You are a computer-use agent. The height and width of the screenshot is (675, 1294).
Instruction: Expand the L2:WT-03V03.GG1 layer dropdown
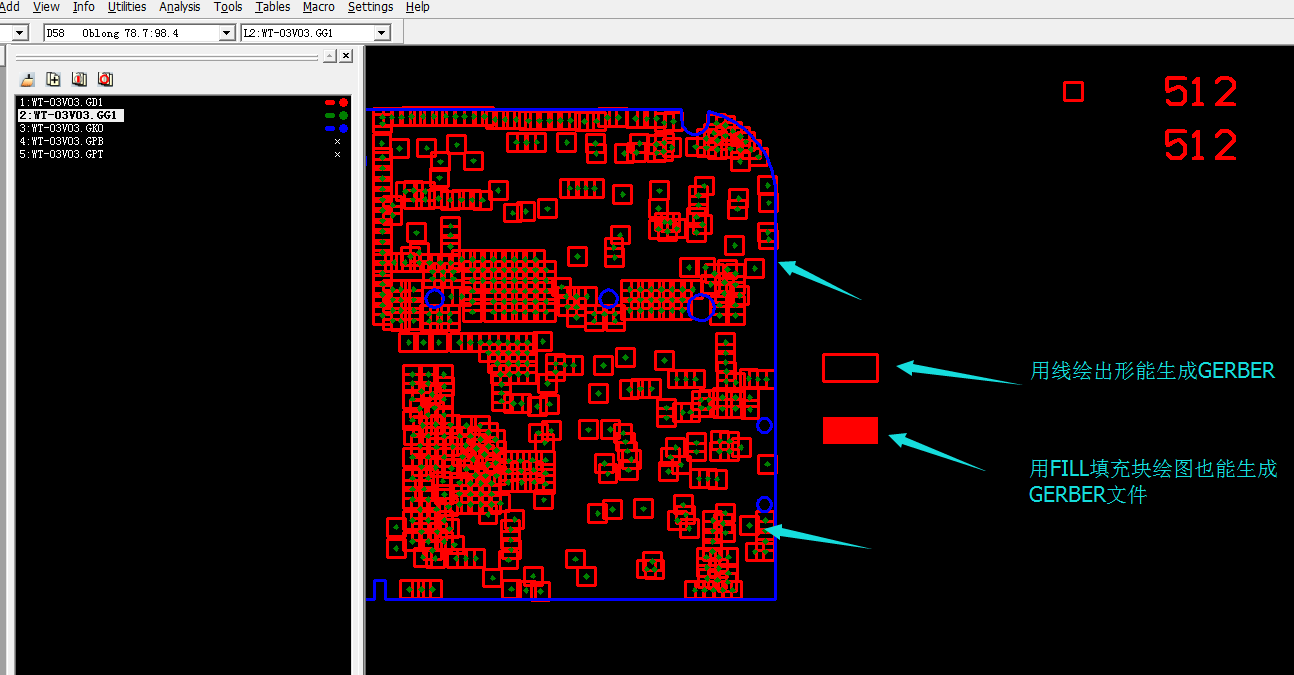click(x=381, y=33)
